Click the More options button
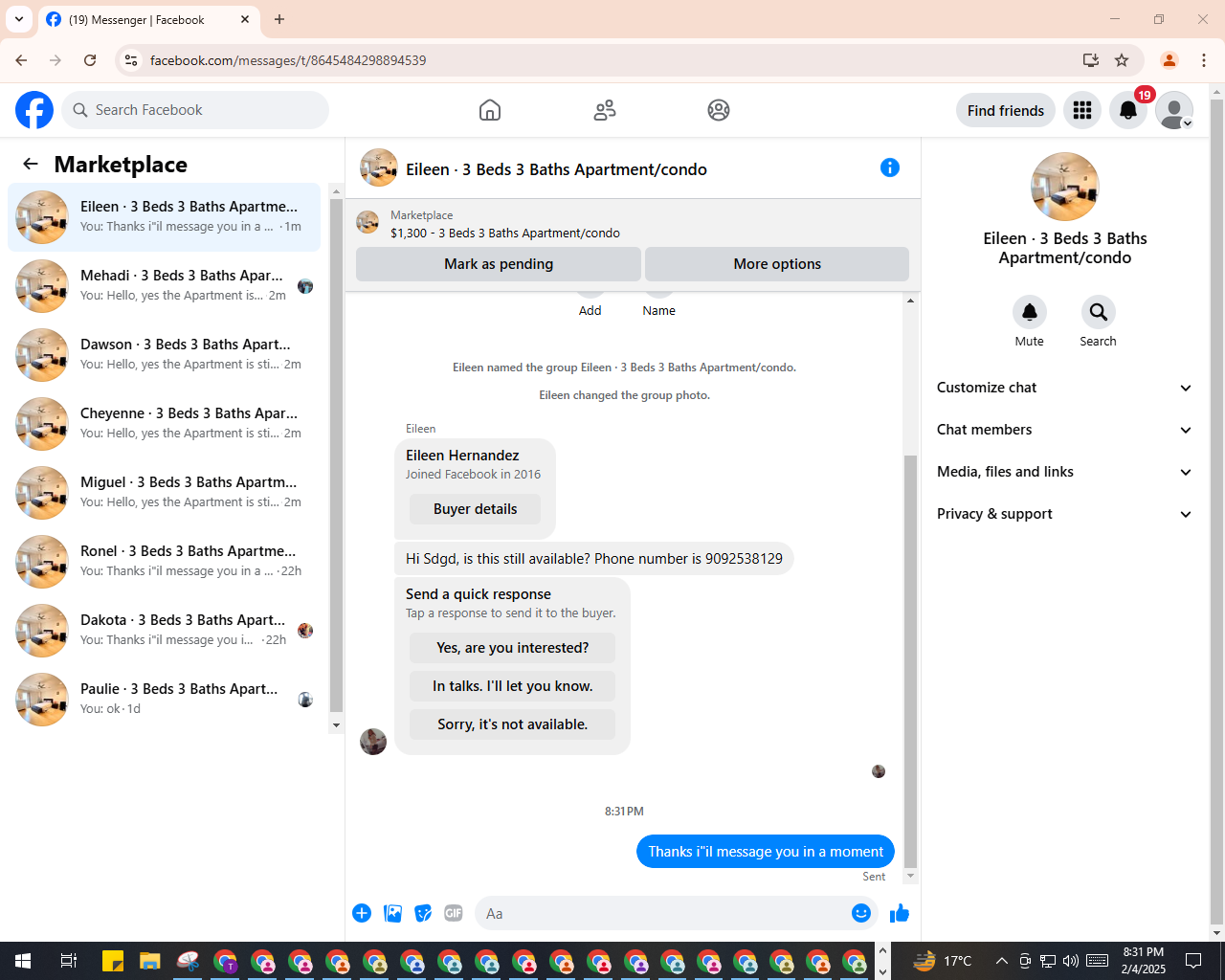 777,264
